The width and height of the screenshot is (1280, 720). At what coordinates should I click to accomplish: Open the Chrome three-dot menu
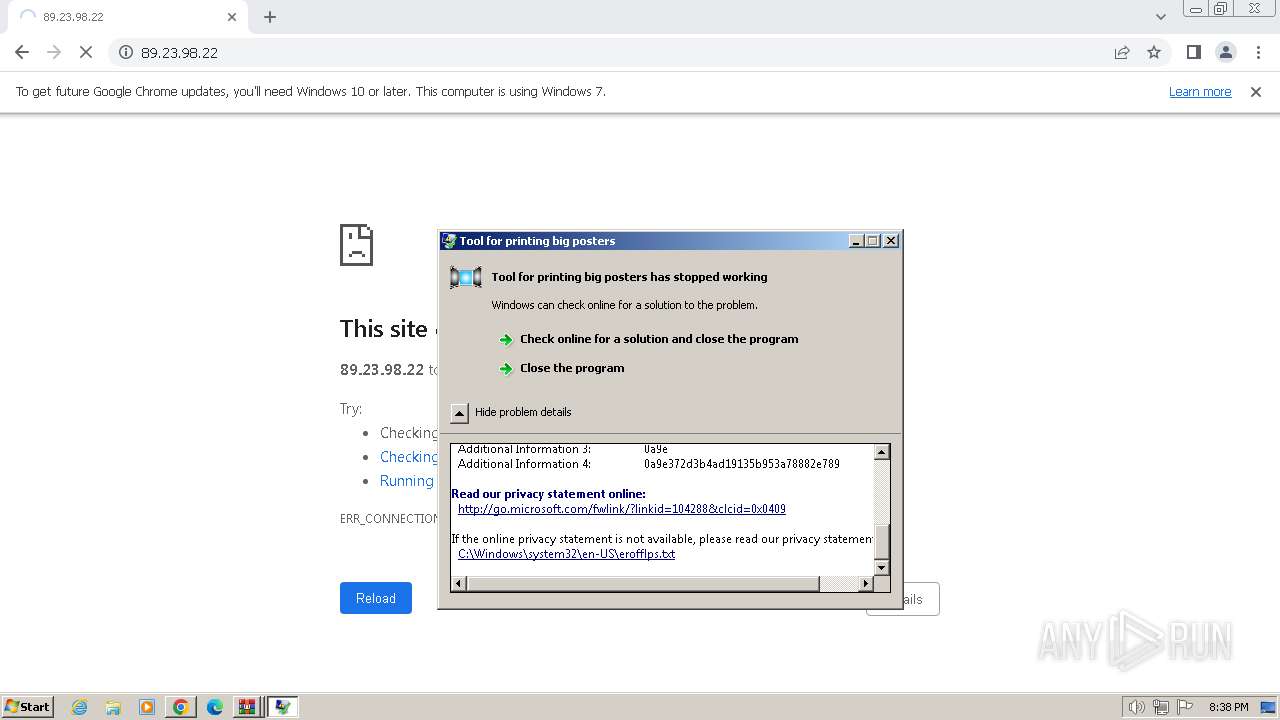(x=1258, y=52)
